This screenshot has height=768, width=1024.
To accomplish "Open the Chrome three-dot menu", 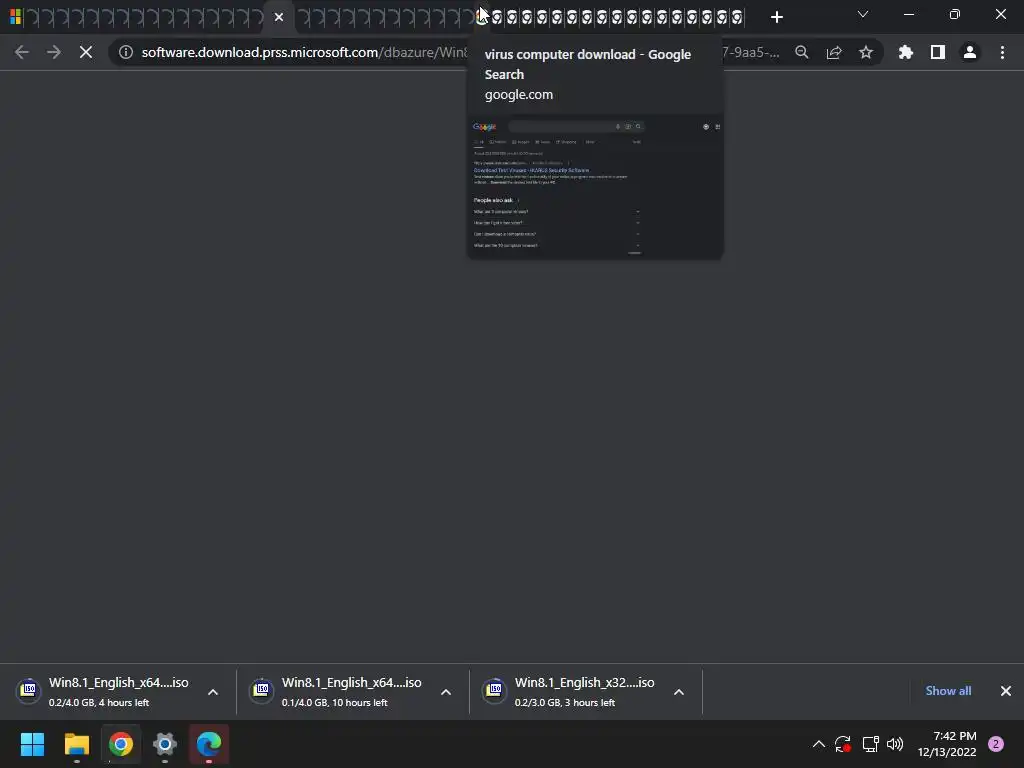I will (x=1002, y=52).
